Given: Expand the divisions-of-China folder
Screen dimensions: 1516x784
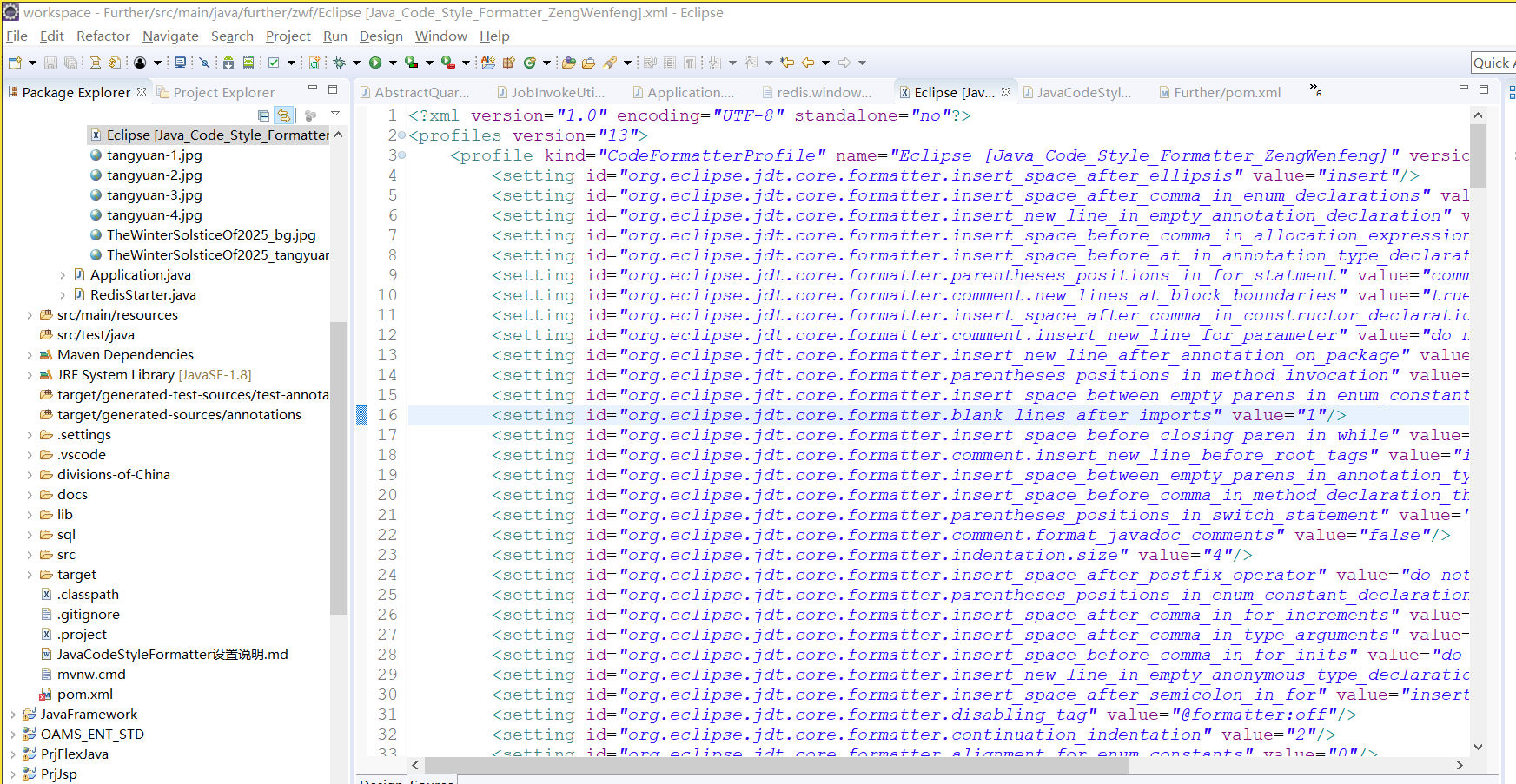Looking at the screenshot, I should click(x=30, y=475).
